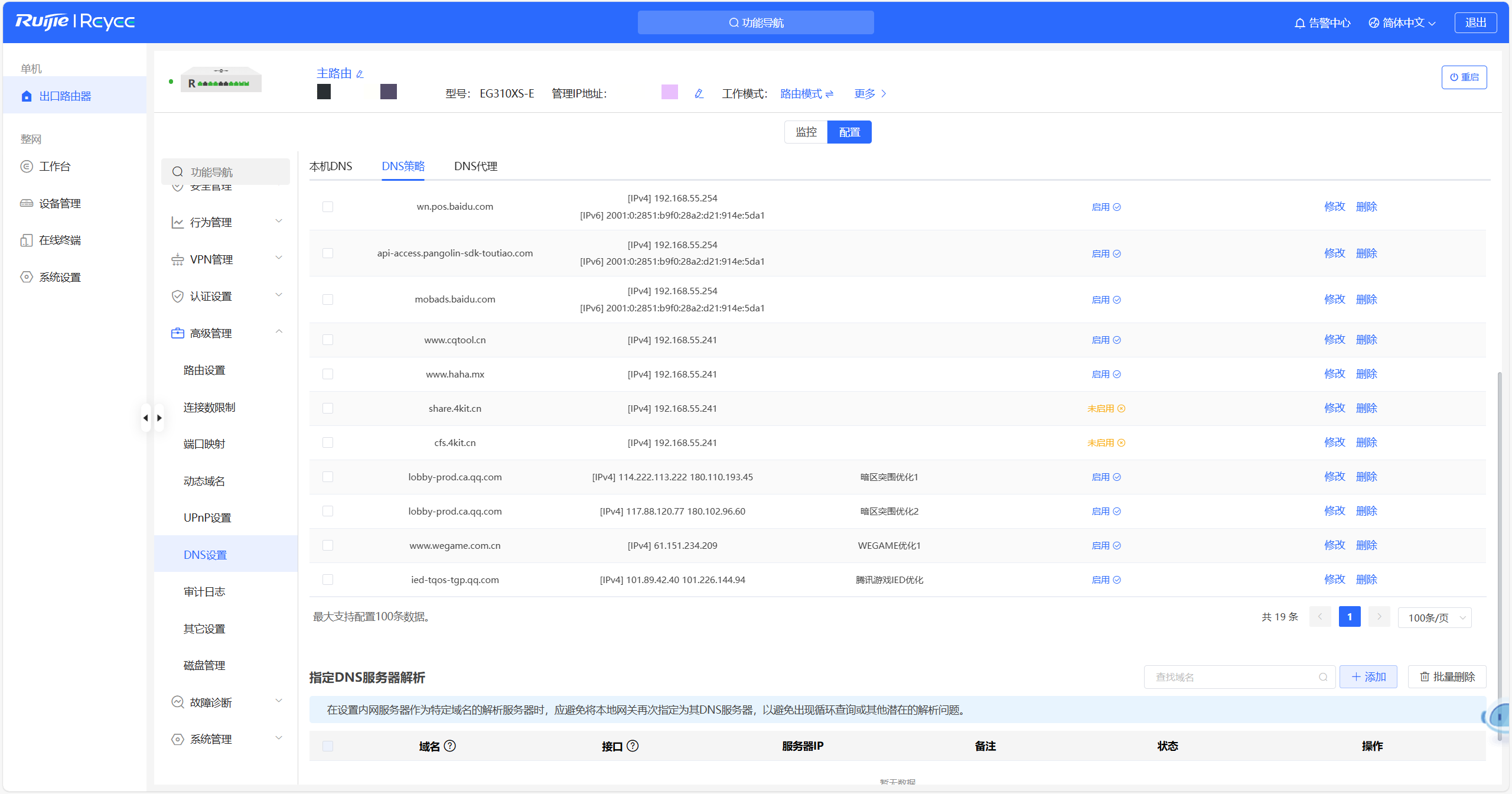Click 修改 on the www.cqtool.cn rule
Screen dimensions: 1512x794
[x=1334, y=340]
